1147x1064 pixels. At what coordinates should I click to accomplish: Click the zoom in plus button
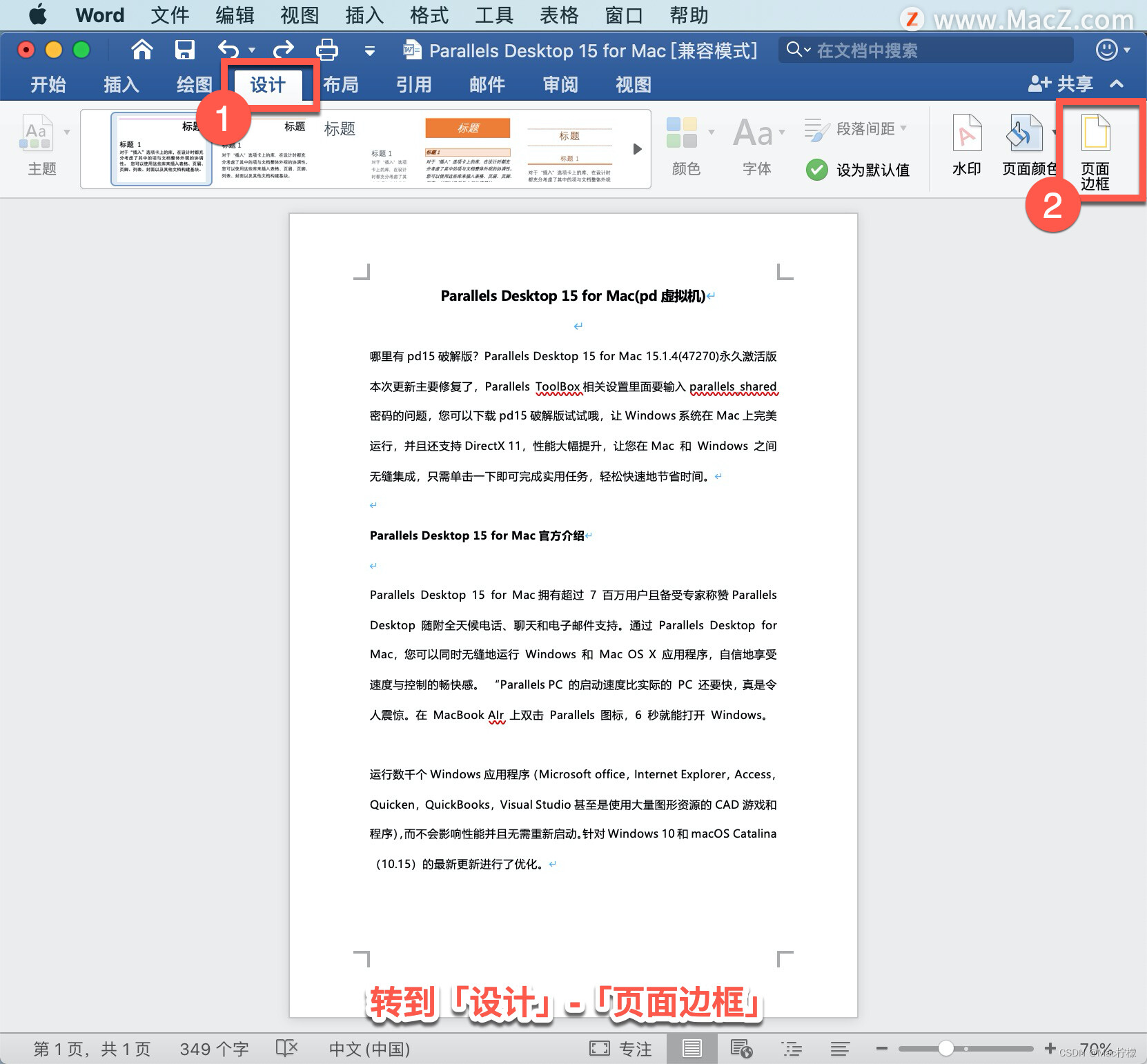1050,1048
